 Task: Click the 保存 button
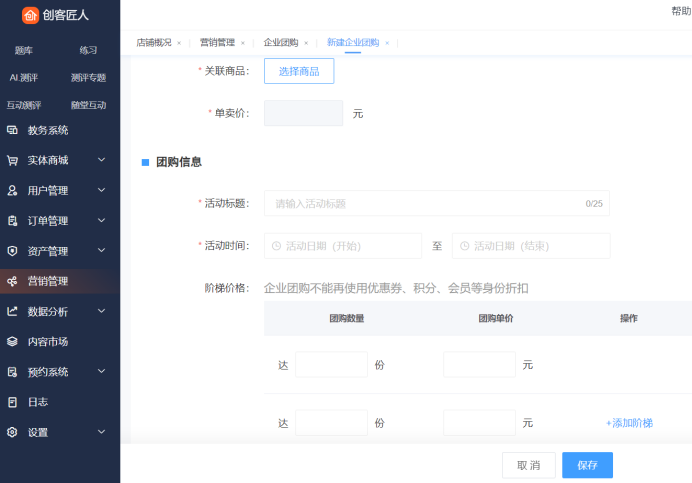pos(587,465)
